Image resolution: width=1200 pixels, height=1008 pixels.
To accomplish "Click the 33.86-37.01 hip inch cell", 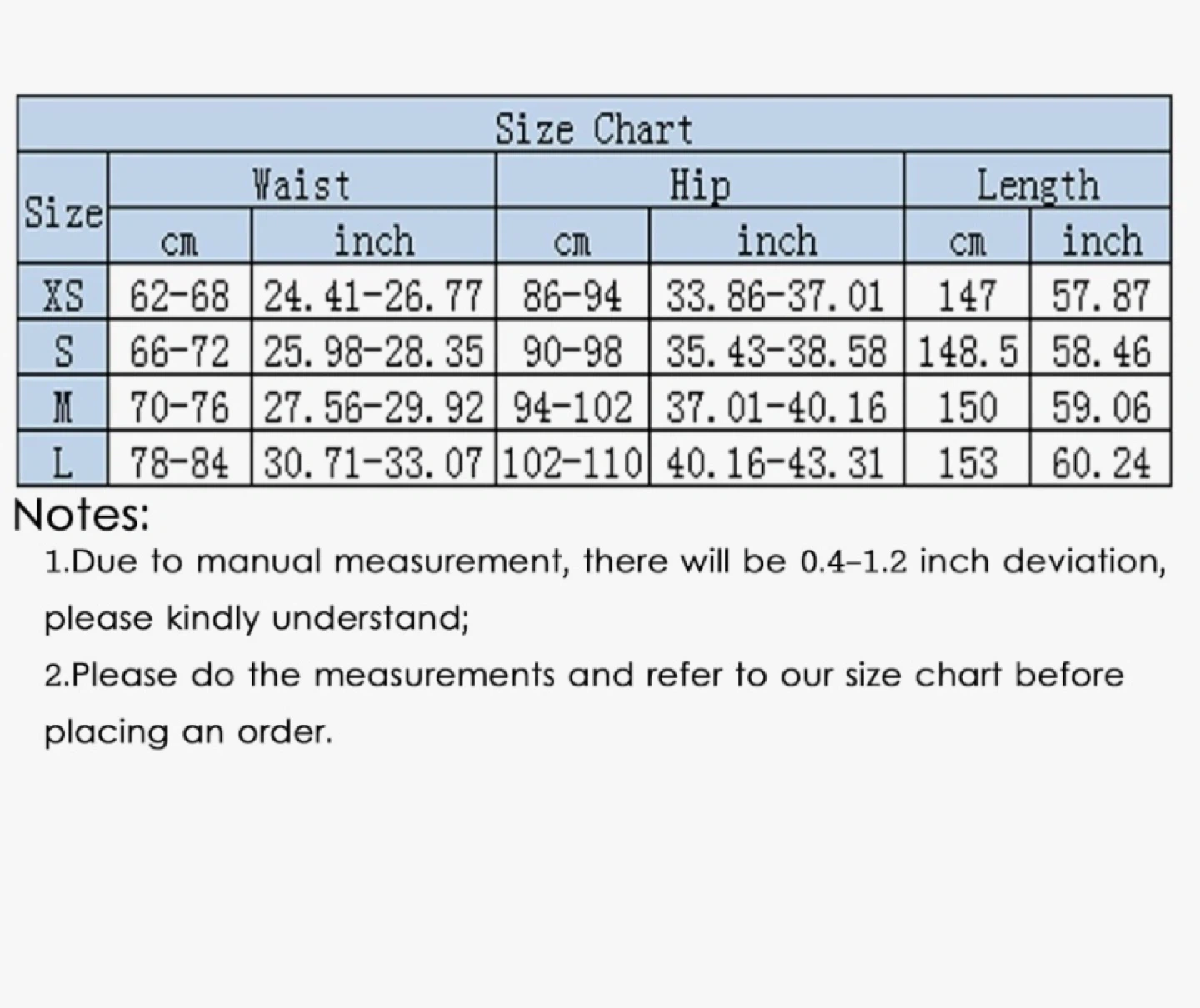I will point(776,296).
